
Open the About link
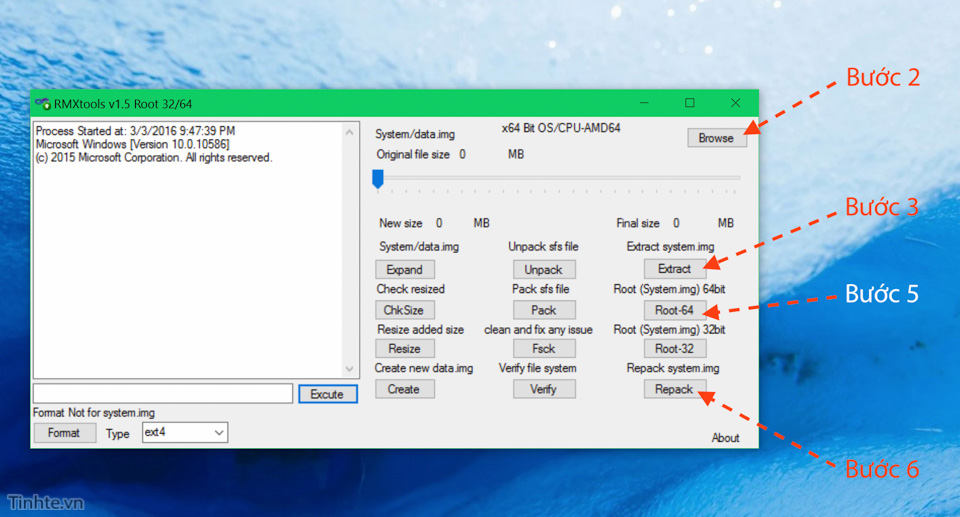pos(725,437)
